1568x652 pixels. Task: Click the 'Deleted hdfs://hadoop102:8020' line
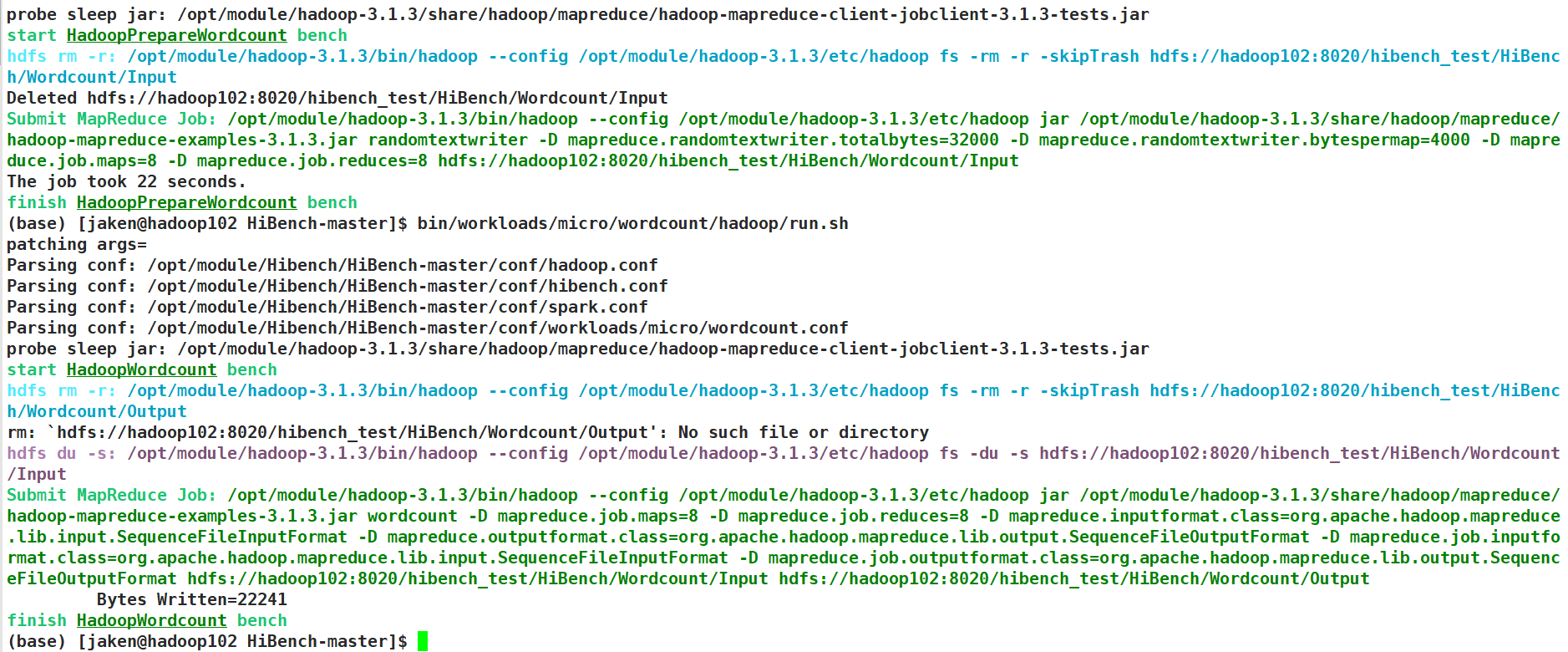tap(337, 98)
